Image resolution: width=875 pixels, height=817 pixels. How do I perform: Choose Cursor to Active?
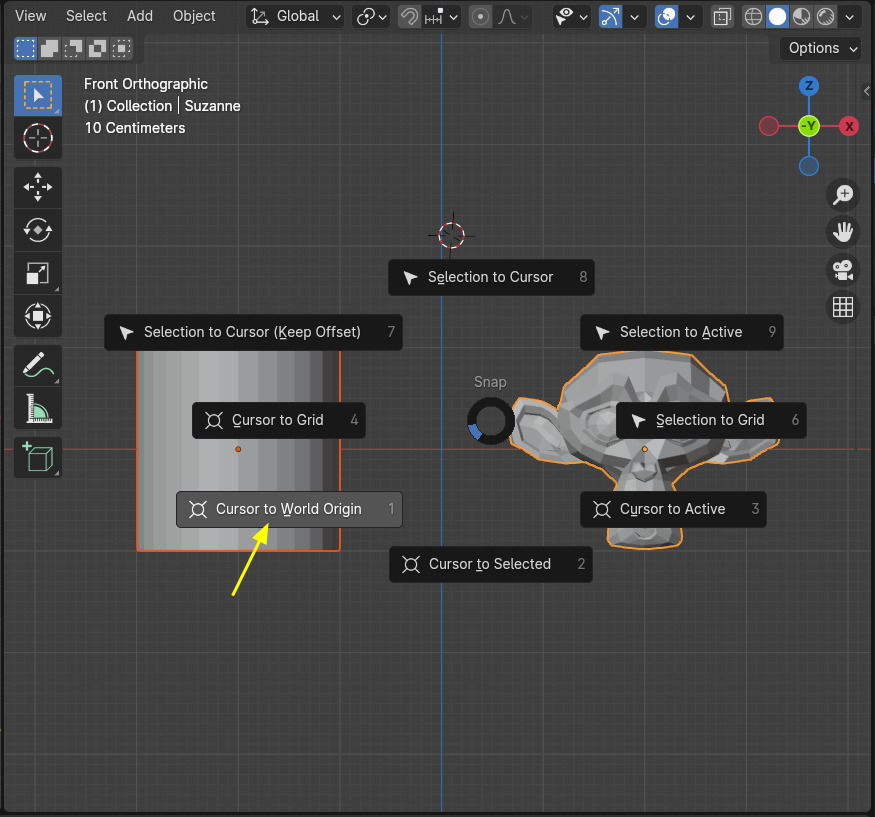coord(673,509)
